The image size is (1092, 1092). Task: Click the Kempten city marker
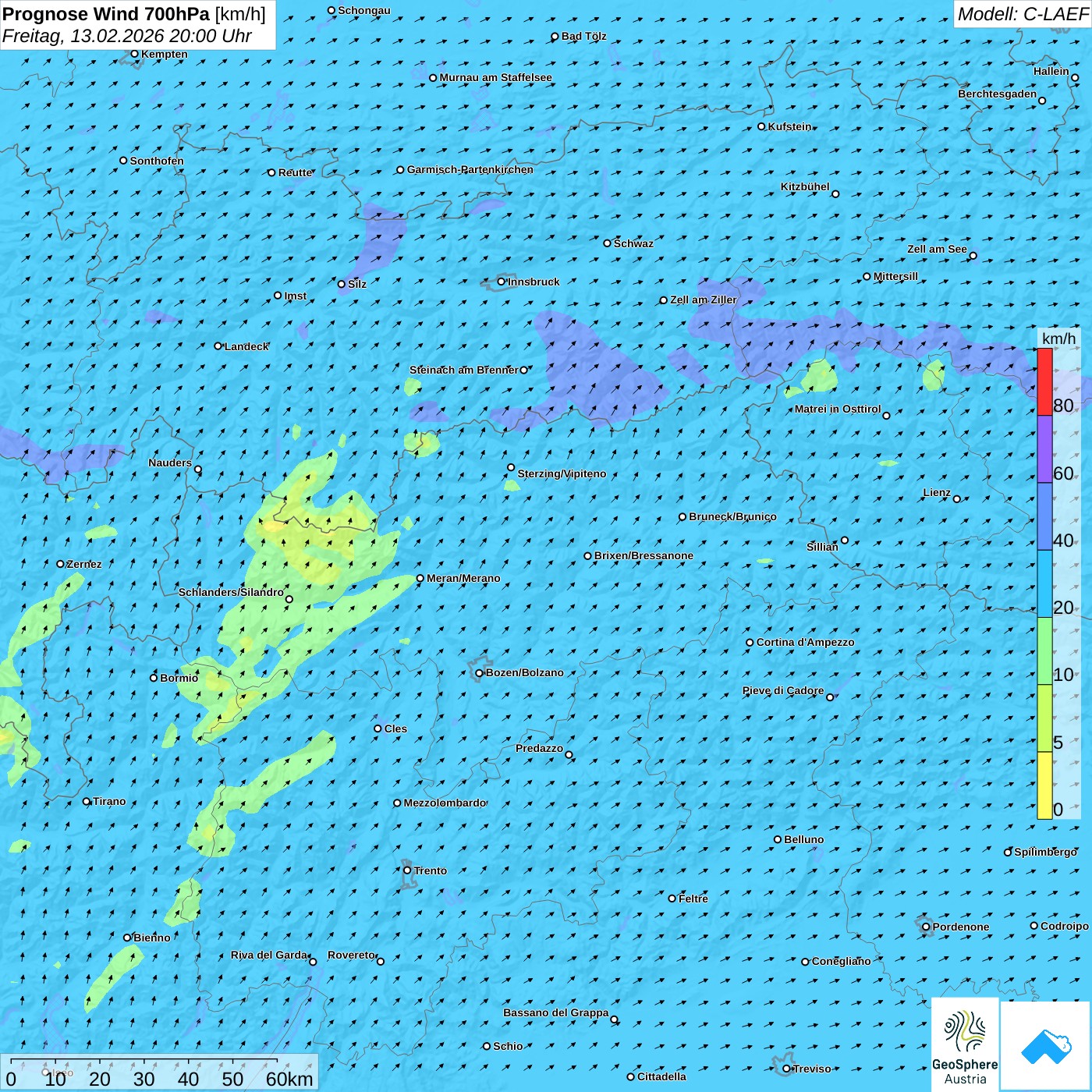pos(135,54)
